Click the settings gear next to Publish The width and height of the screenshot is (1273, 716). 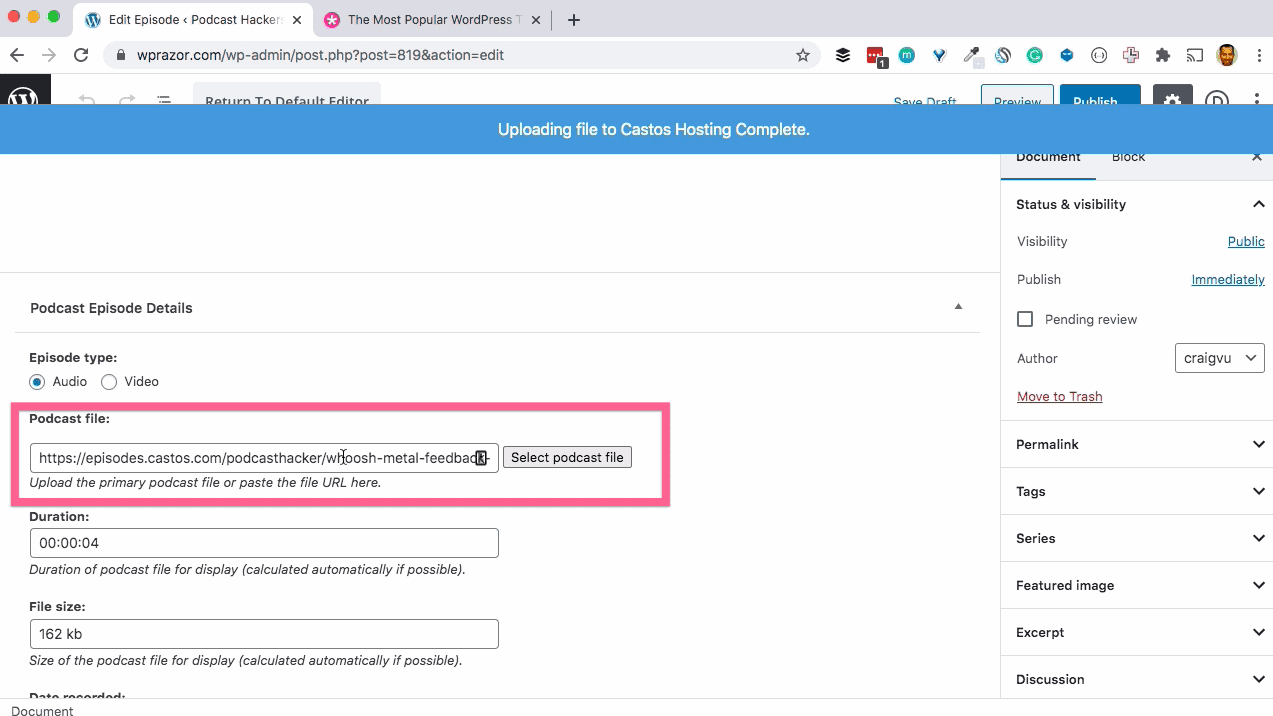click(1171, 100)
